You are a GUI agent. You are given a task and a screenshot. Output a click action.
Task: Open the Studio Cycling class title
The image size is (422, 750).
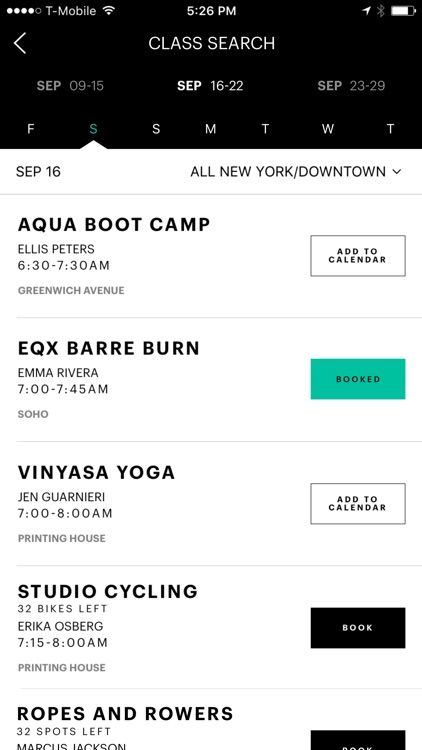tap(108, 592)
